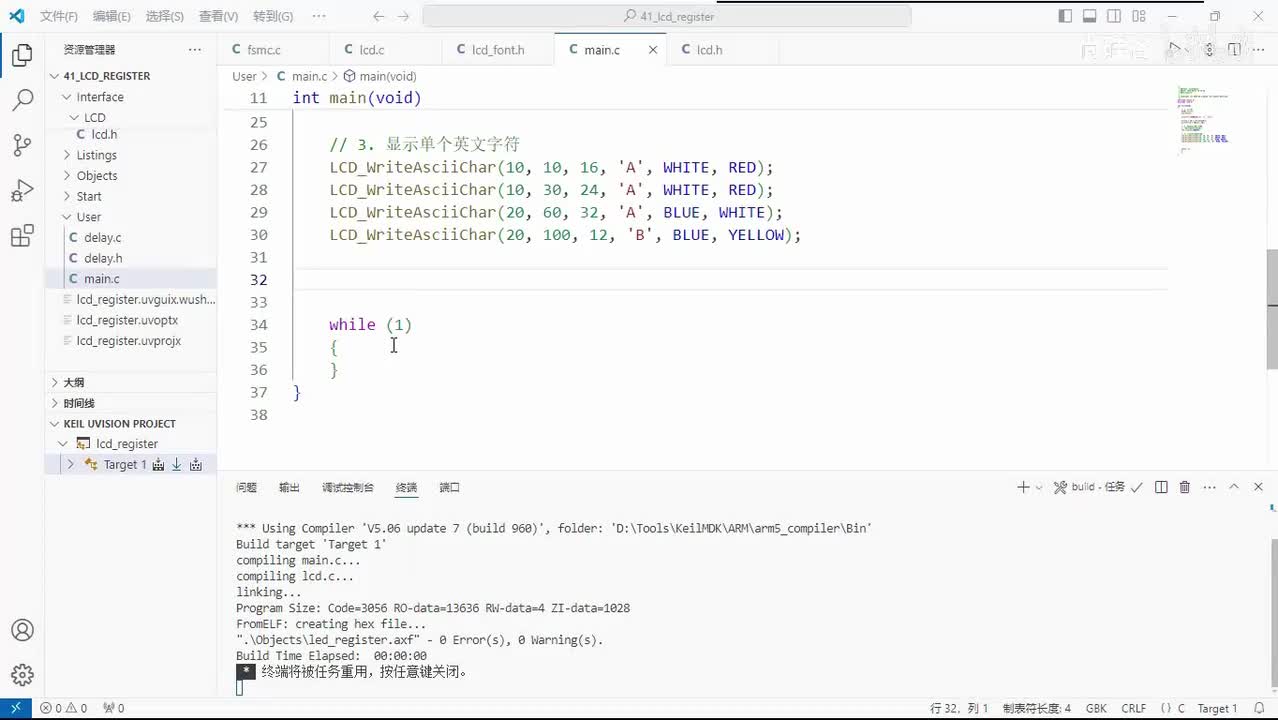Open new terminal launch profile dropdown

pyautogui.click(x=1039, y=487)
